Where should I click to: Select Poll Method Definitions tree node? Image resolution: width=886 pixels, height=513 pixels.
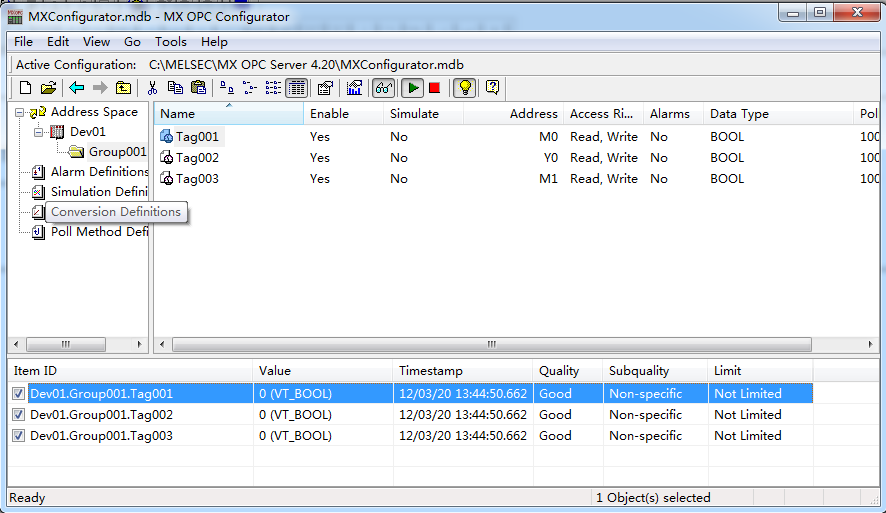click(99, 232)
